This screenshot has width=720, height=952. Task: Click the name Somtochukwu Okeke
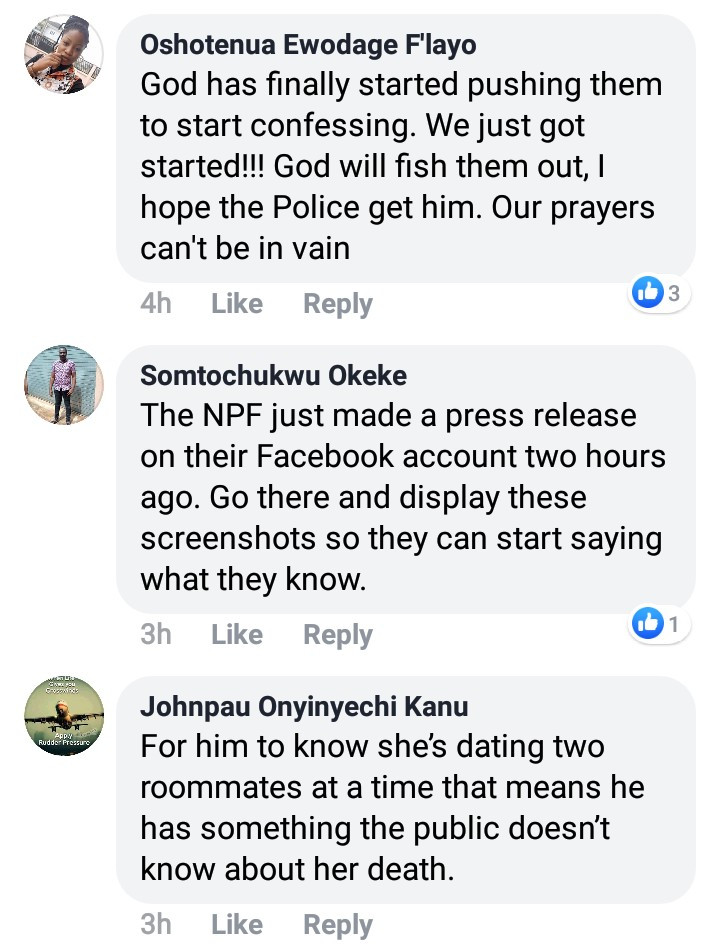click(274, 376)
